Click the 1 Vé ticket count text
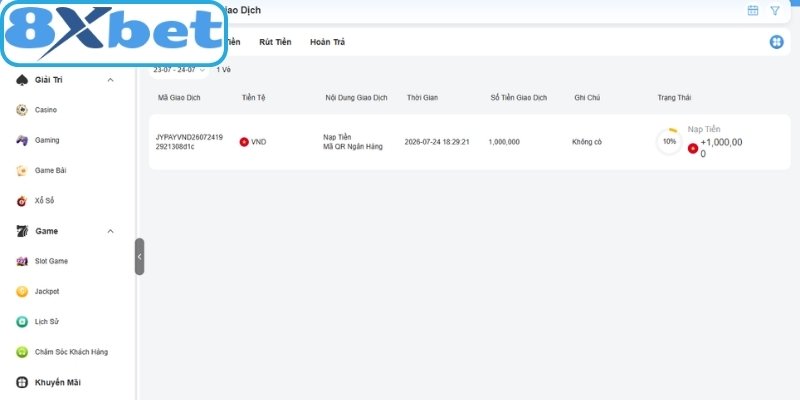This screenshot has width=800, height=400. (x=223, y=70)
